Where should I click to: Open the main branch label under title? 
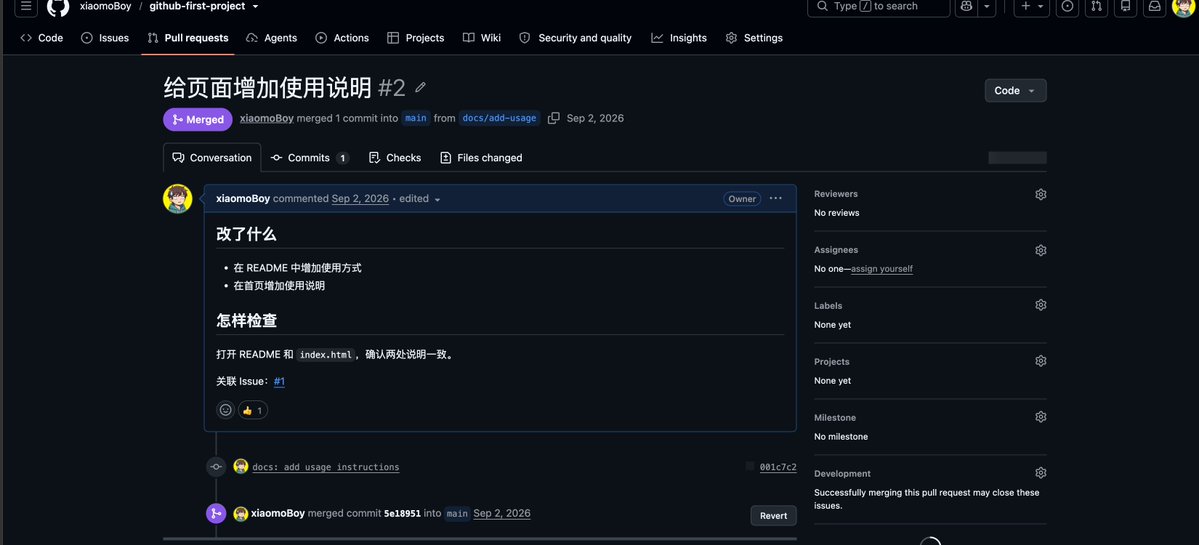click(x=416, y=118)
